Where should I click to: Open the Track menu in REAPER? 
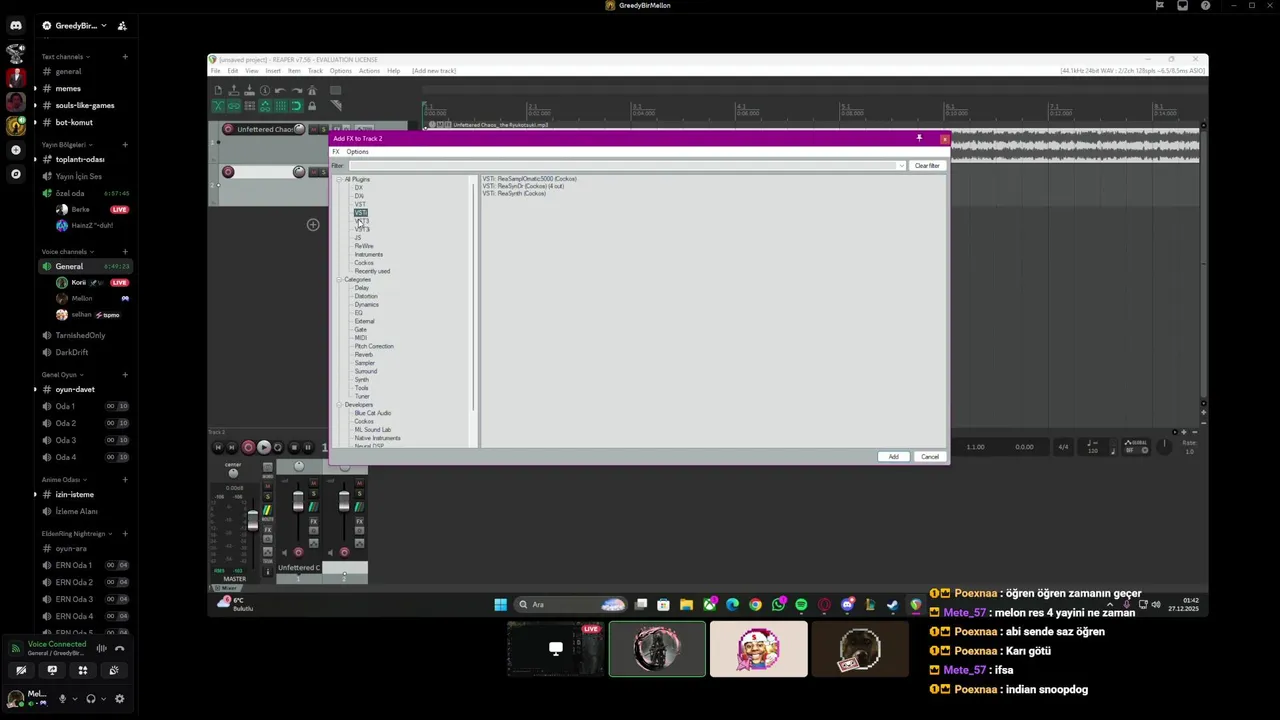[315, 71]
